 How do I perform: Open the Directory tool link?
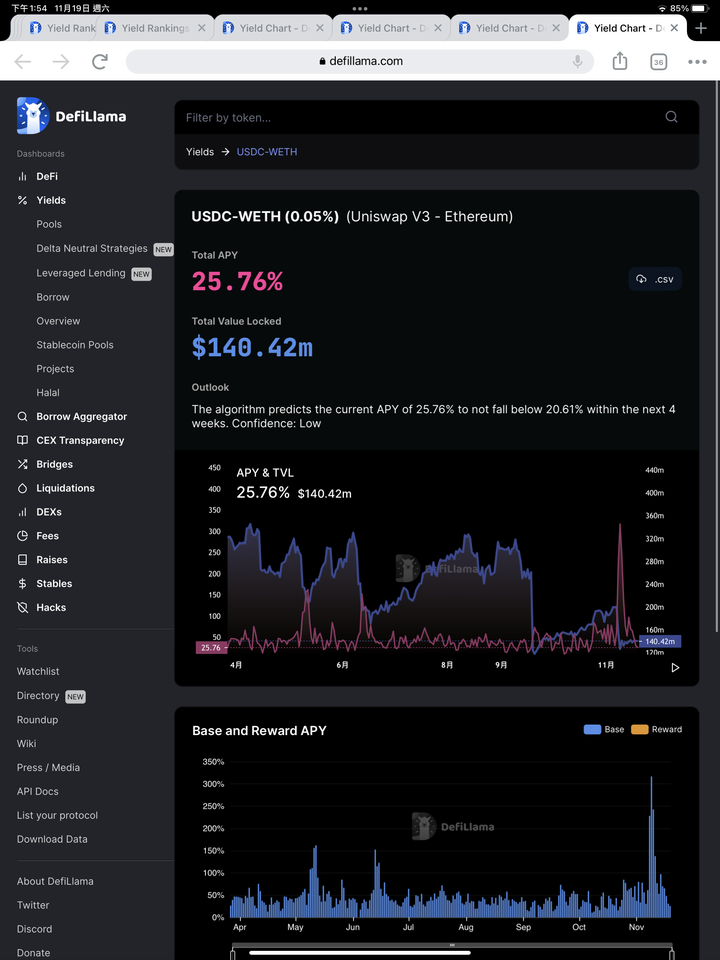click(38, 696)
